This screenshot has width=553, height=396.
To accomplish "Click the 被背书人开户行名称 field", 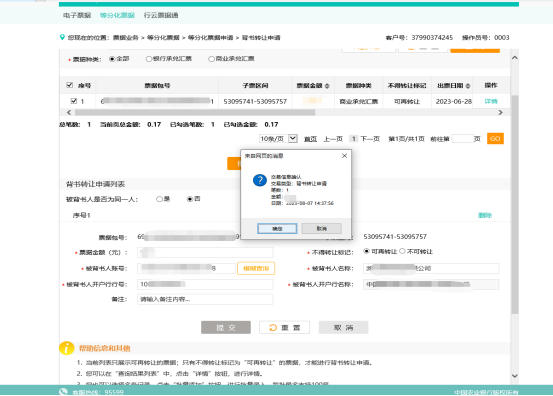I will click(431, 284).
